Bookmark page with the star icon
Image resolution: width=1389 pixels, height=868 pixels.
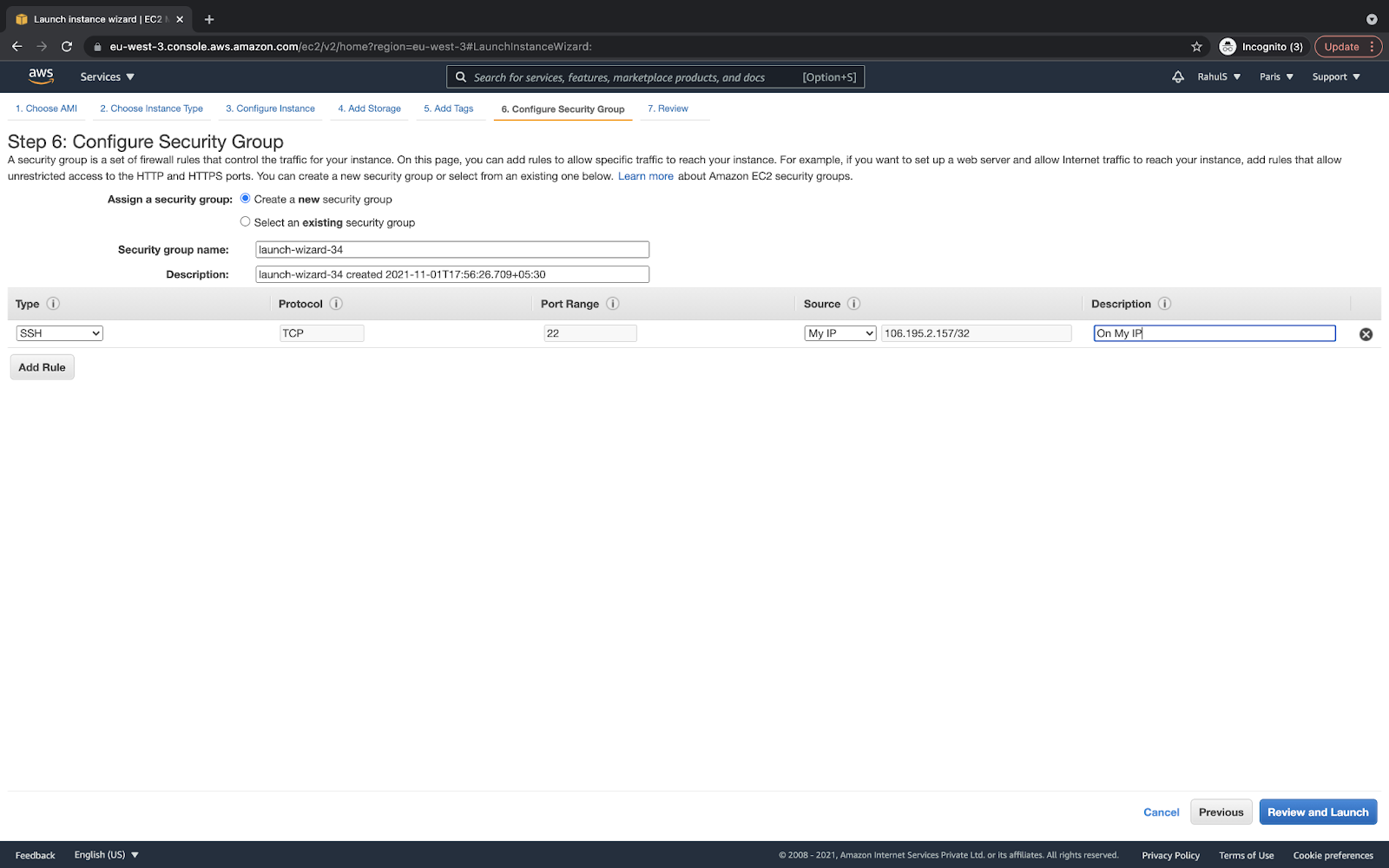pyautogui.click(x=1196, y=47)
